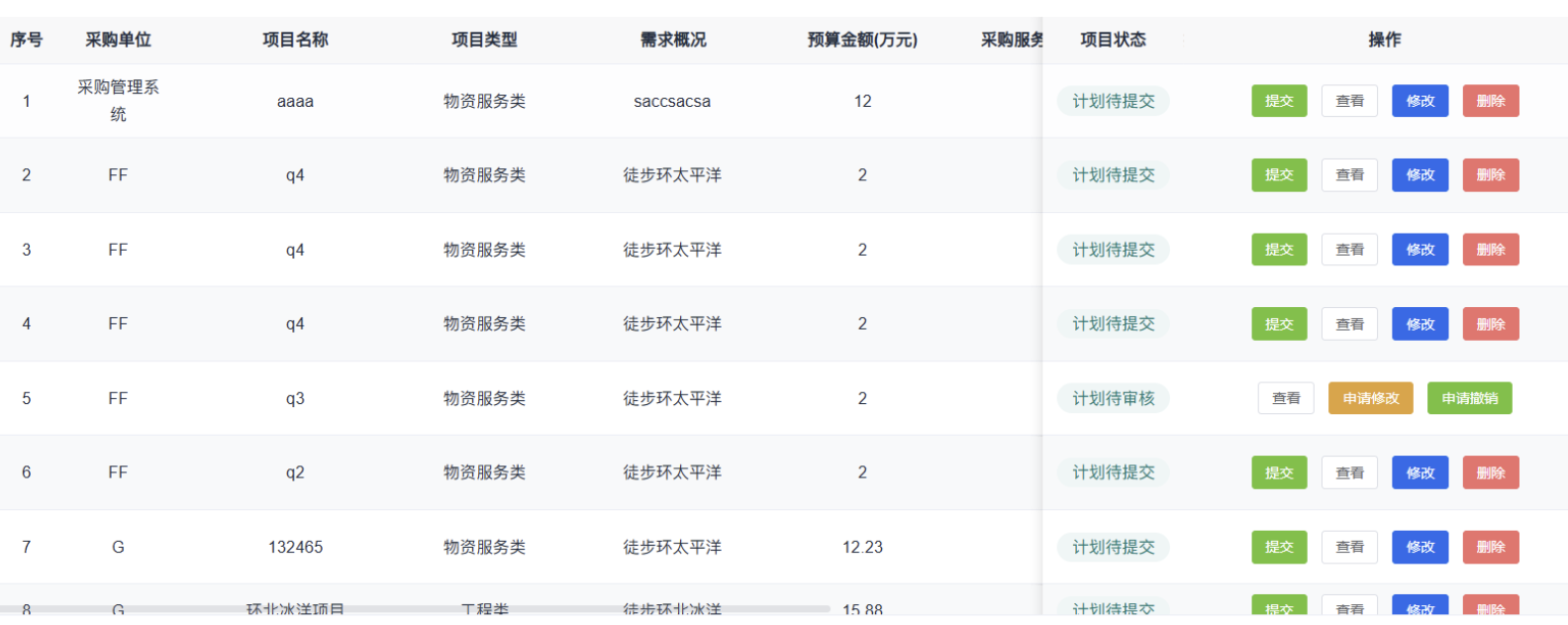
Task: Click 查看 button for project 132465
Action: [1349, 547]
